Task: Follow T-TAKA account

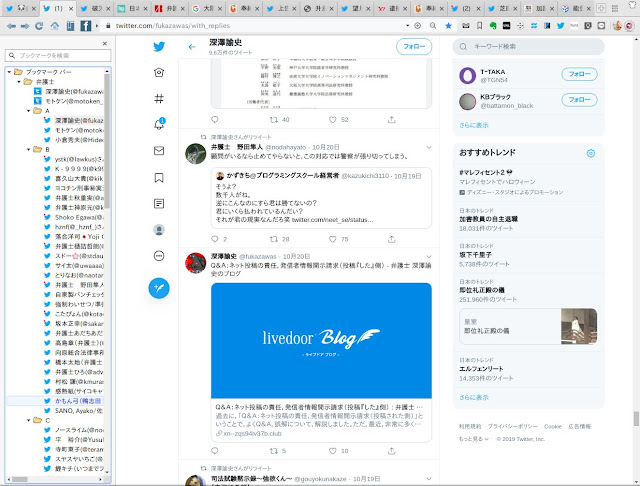Action: pyautogui.click(x=579, y=74)
